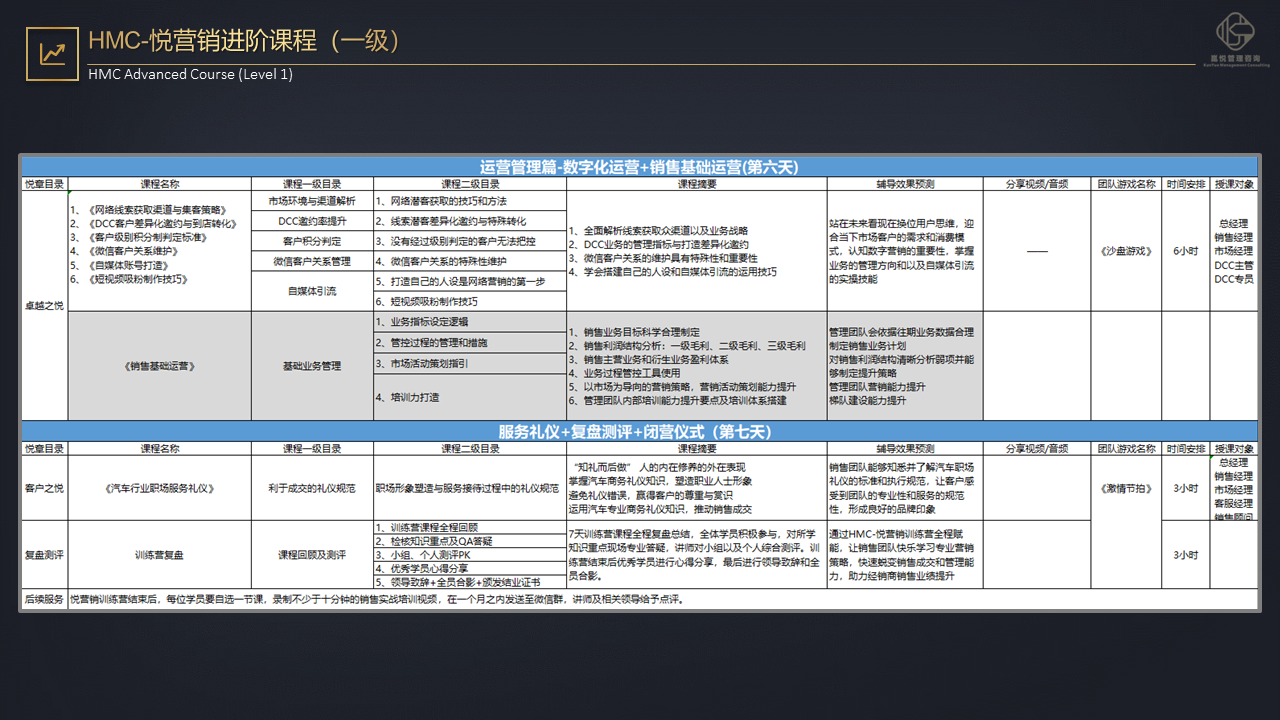
Task: Select the 基础业务管理 cell
Action: point(312,366)
